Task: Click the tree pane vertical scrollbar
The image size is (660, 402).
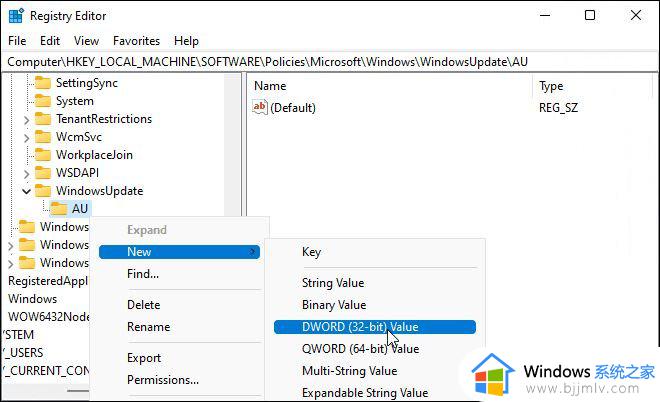Action: point(232,143)
